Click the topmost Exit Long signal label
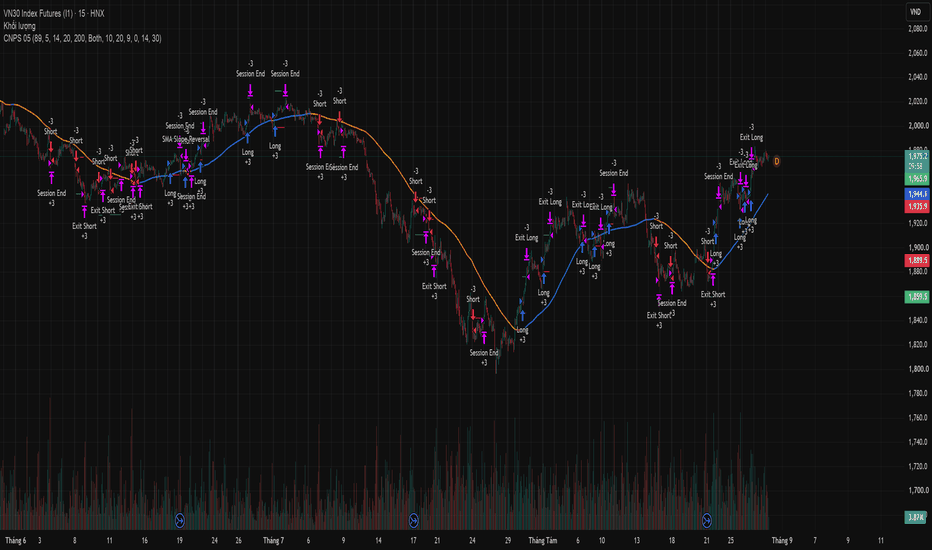932x550 pixels. pyautogui.click(x=751, y=137)
